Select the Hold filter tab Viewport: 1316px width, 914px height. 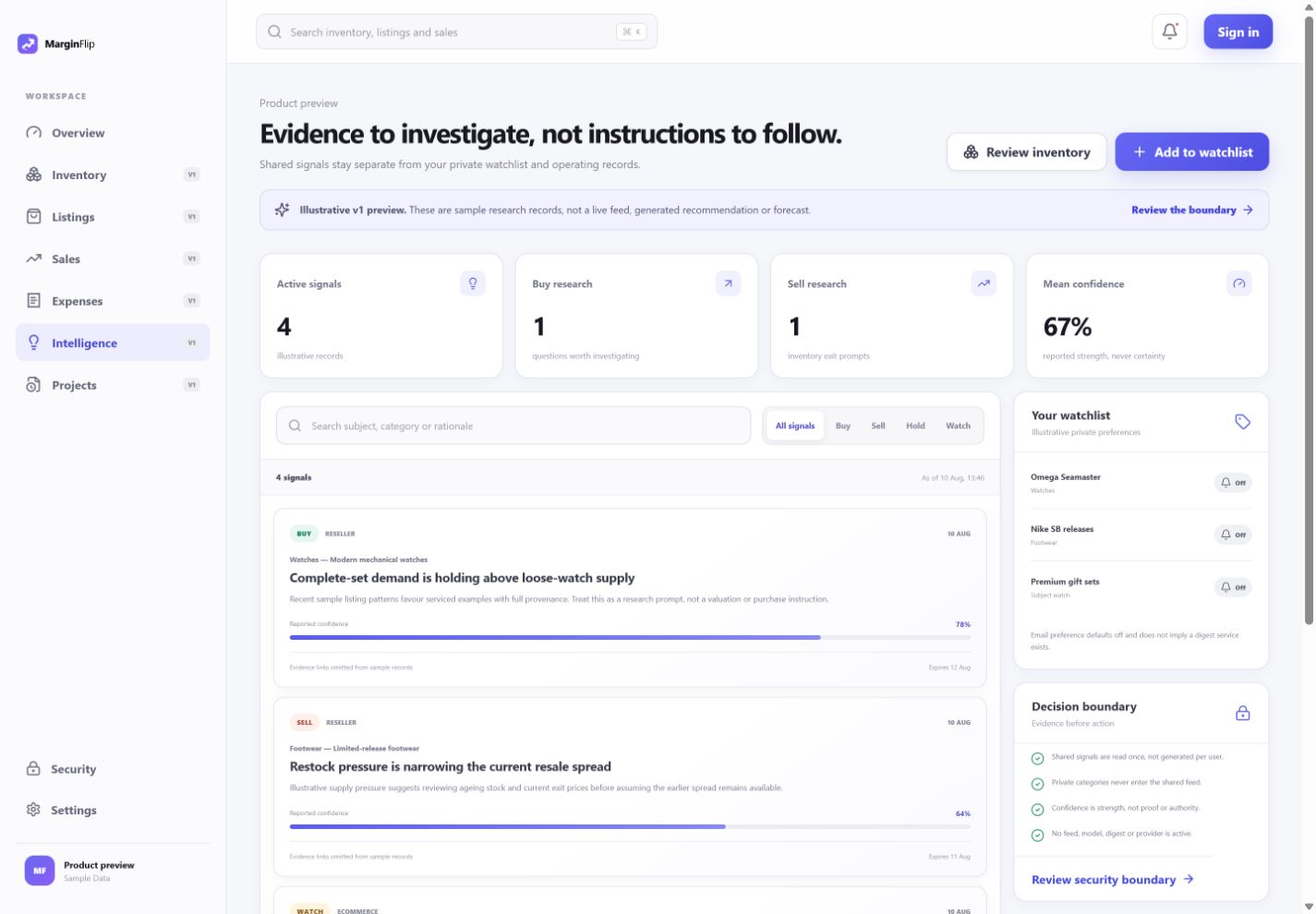point(915,426)
